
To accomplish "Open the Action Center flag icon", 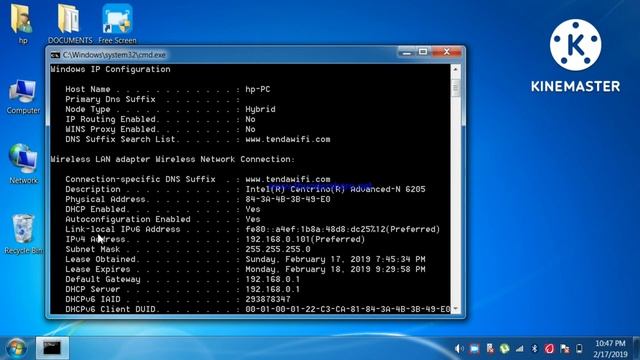I will (x=564, y=349).
